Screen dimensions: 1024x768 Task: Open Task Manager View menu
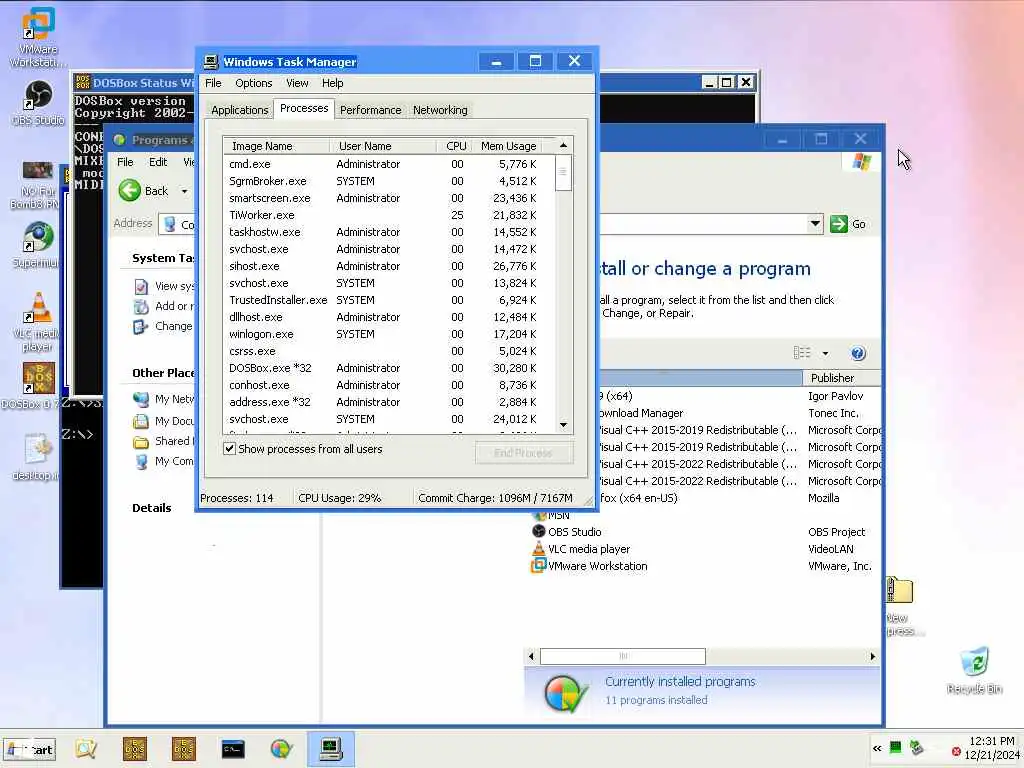pyautogui.click(x=297, y=83)
